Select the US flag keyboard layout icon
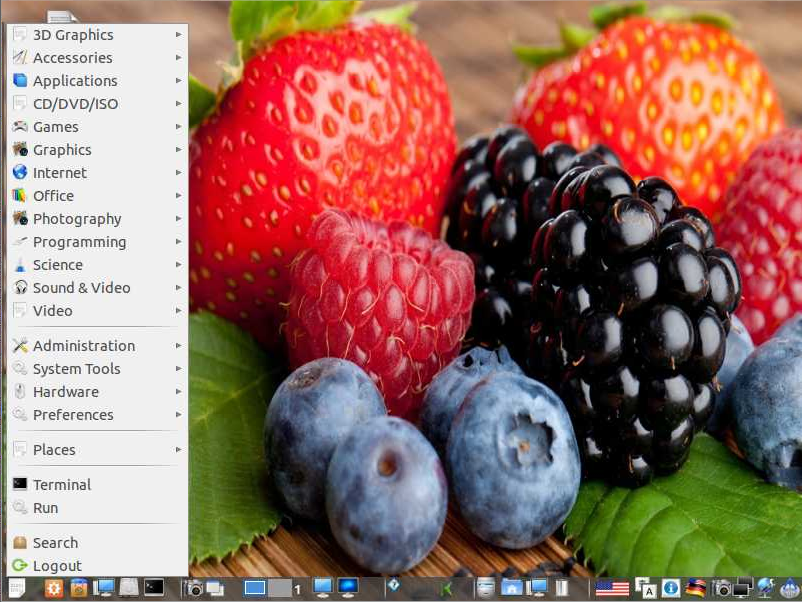This screenshot has width=802, height=602. pyautogui.click(x=612, y=589)
